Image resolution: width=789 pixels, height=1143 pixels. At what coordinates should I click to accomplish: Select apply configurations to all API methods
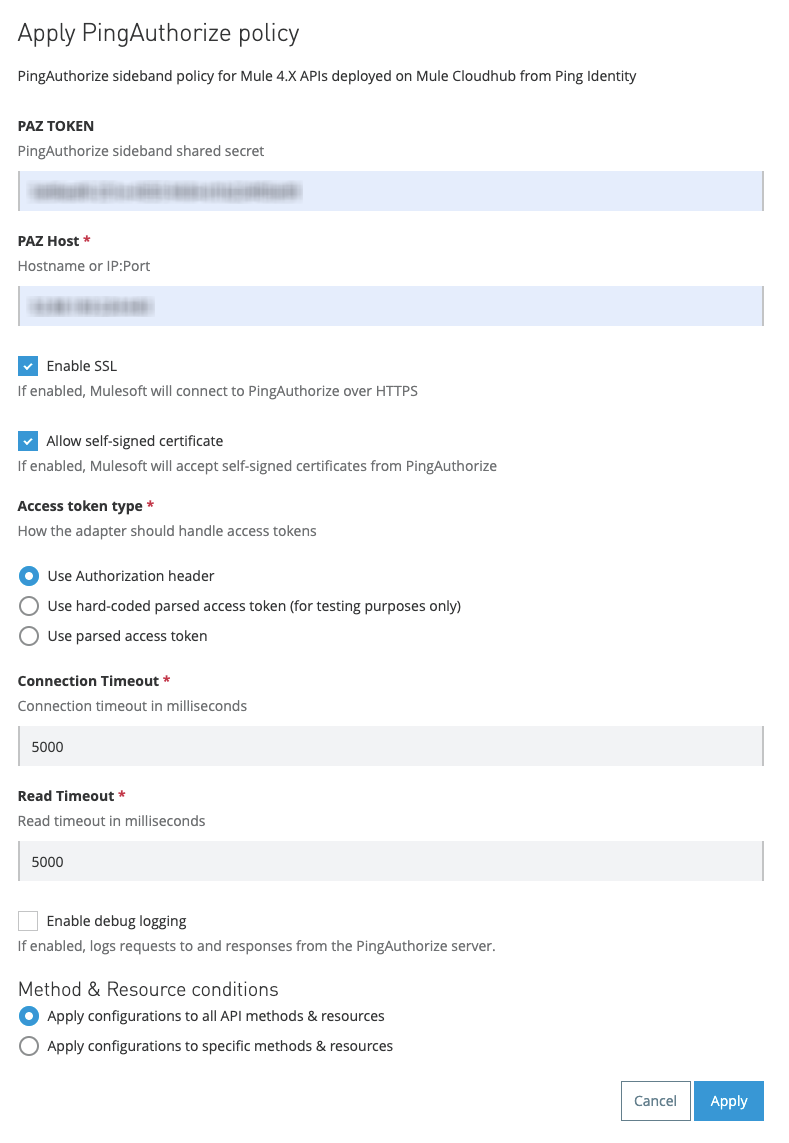click(x=29, y=1015)
